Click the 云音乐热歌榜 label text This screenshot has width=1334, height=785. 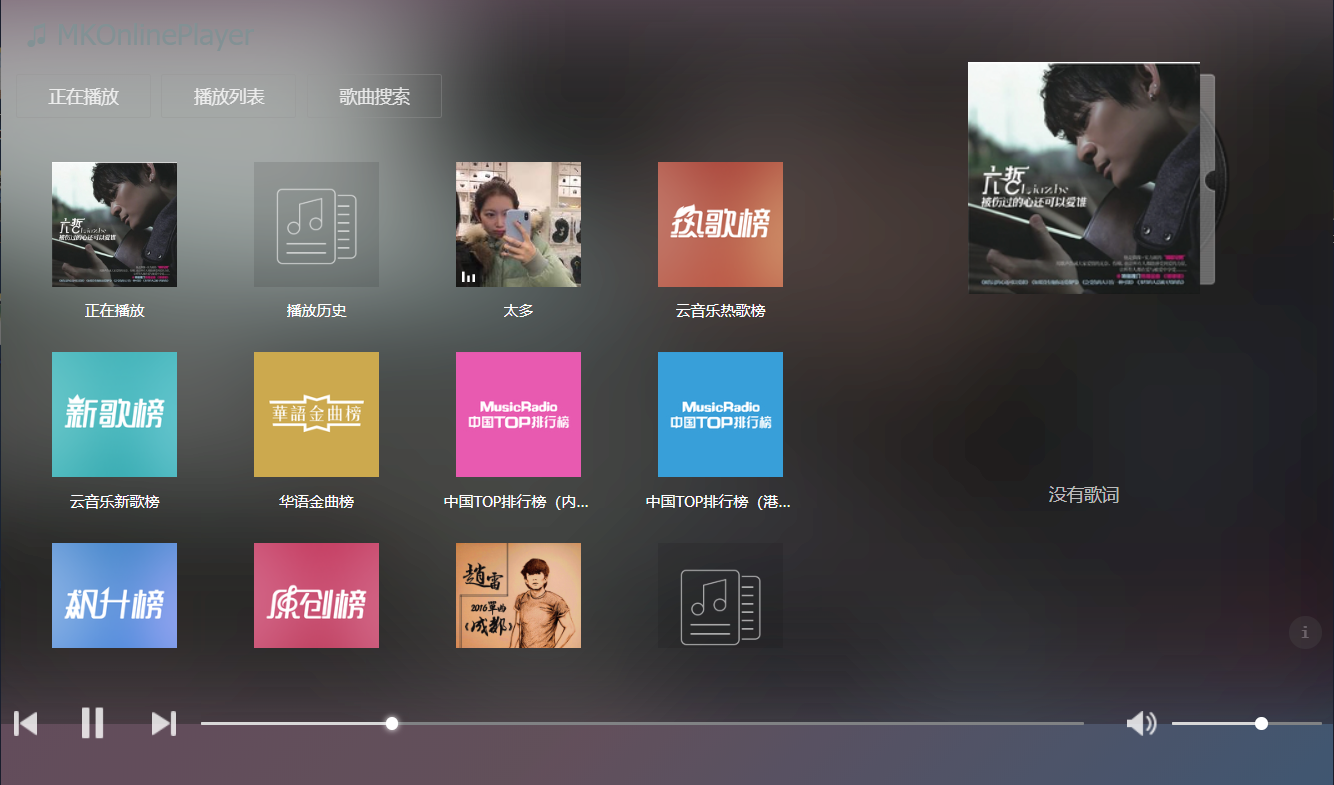click(720, 311)
